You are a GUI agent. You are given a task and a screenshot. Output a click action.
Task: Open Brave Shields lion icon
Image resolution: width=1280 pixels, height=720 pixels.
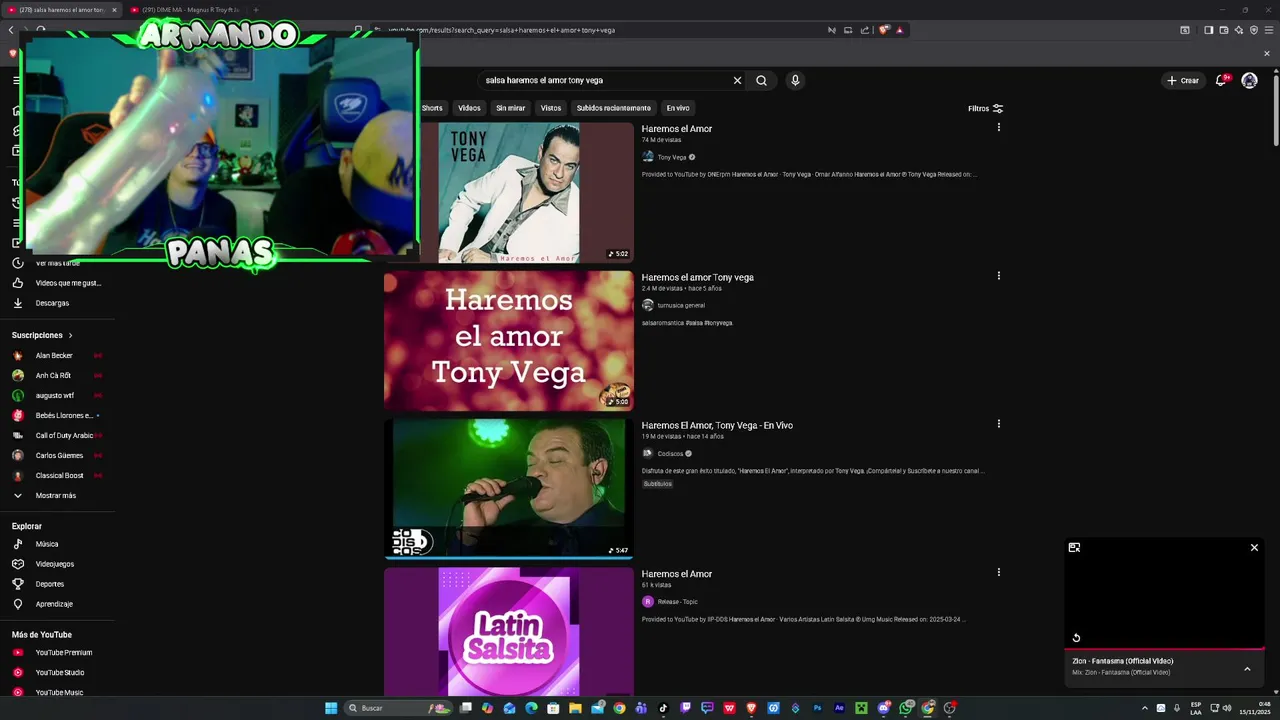[x=883, y=30]
